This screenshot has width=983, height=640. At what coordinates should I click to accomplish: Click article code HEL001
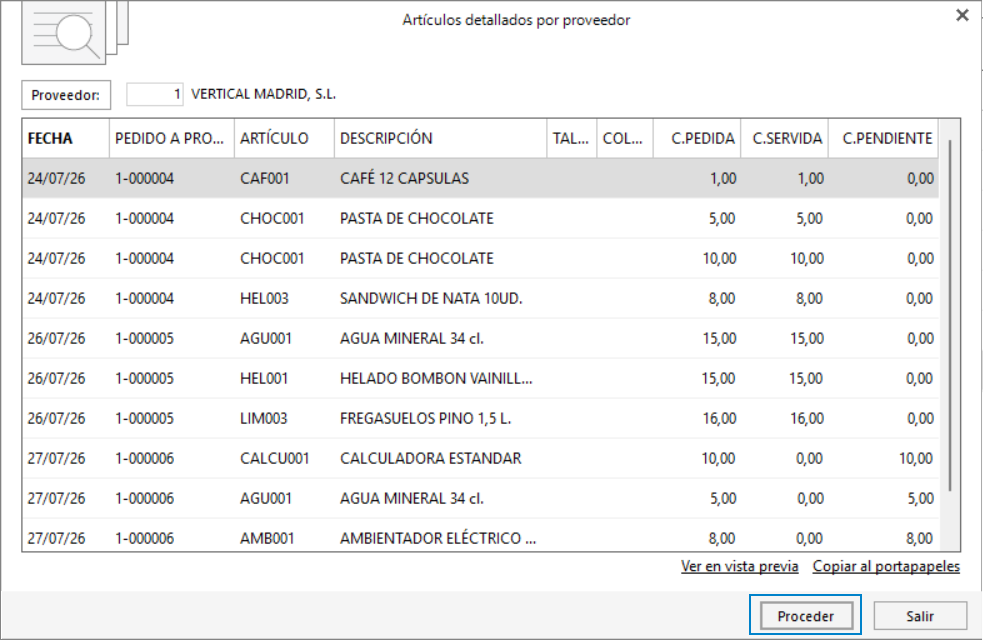pyautogui.click(x=264, y=379)
